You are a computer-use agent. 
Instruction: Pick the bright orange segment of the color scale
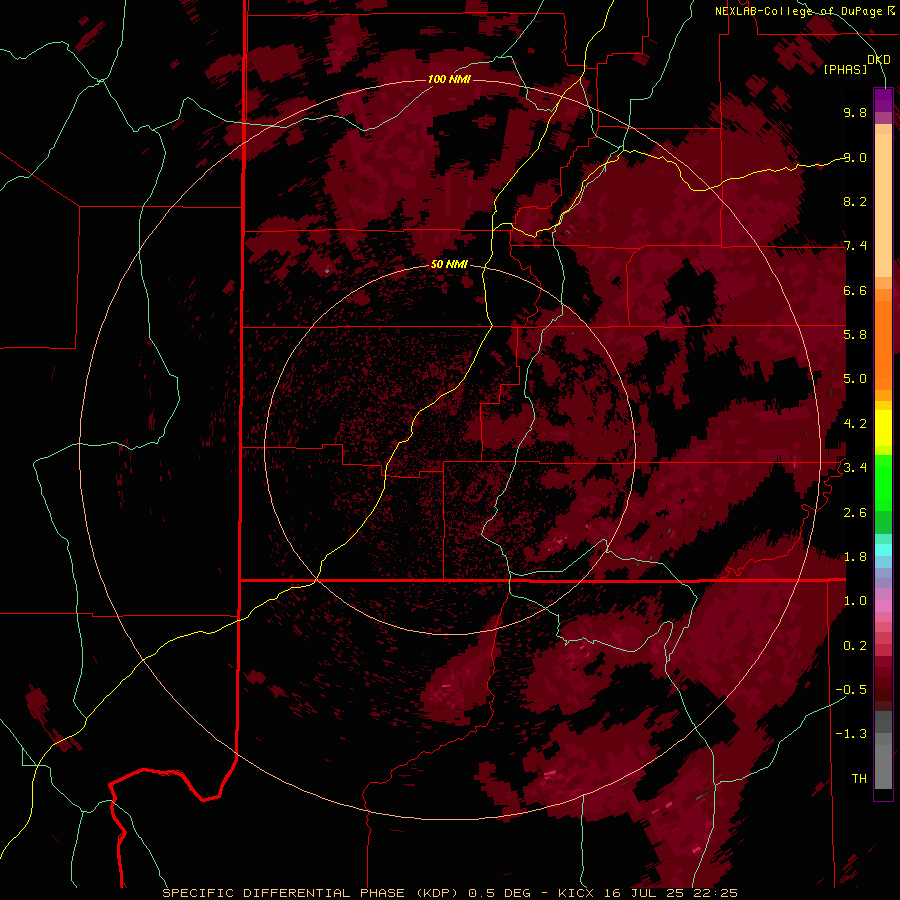coord(883,346)
